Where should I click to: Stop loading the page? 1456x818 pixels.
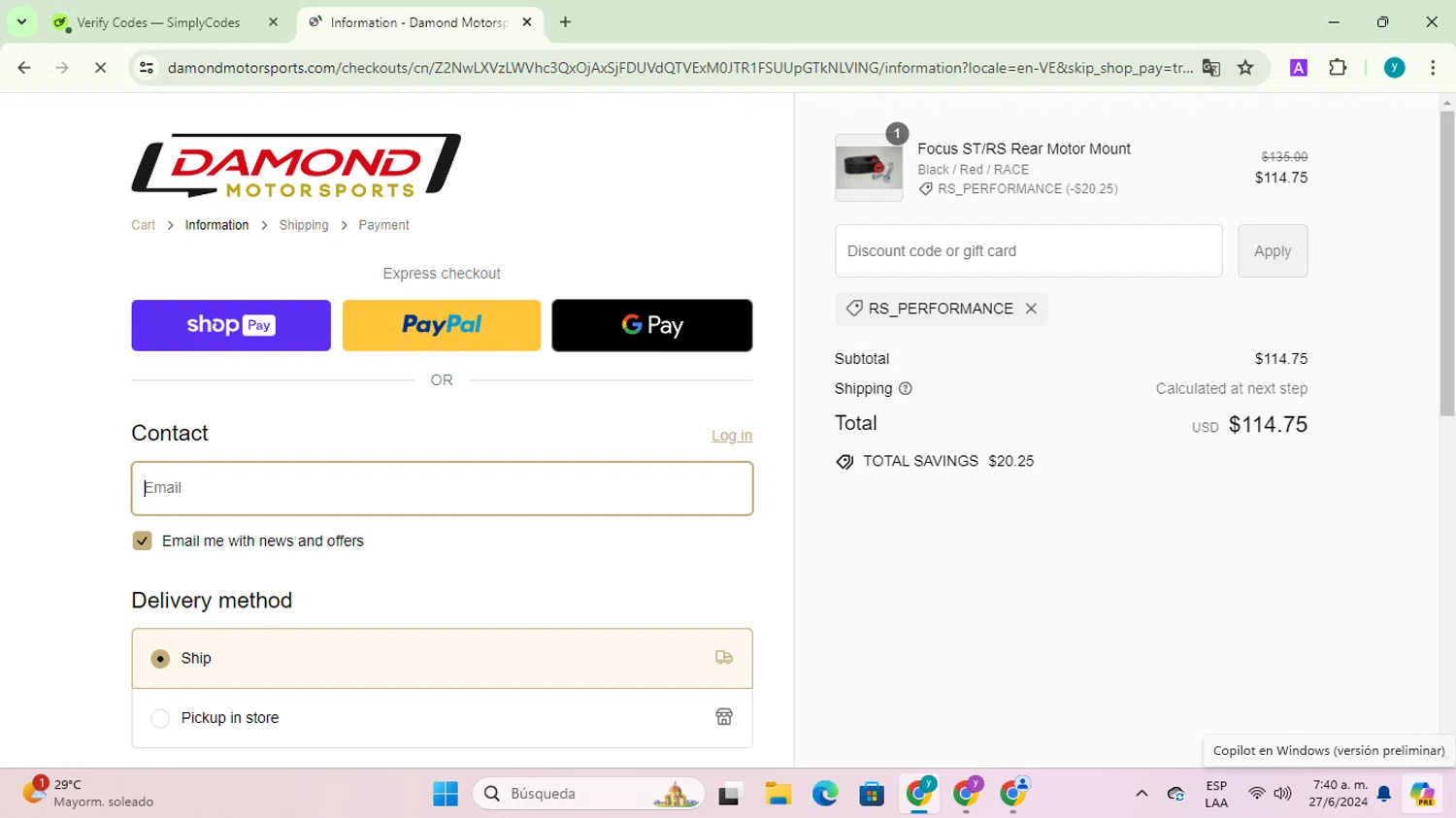(100, 68)
